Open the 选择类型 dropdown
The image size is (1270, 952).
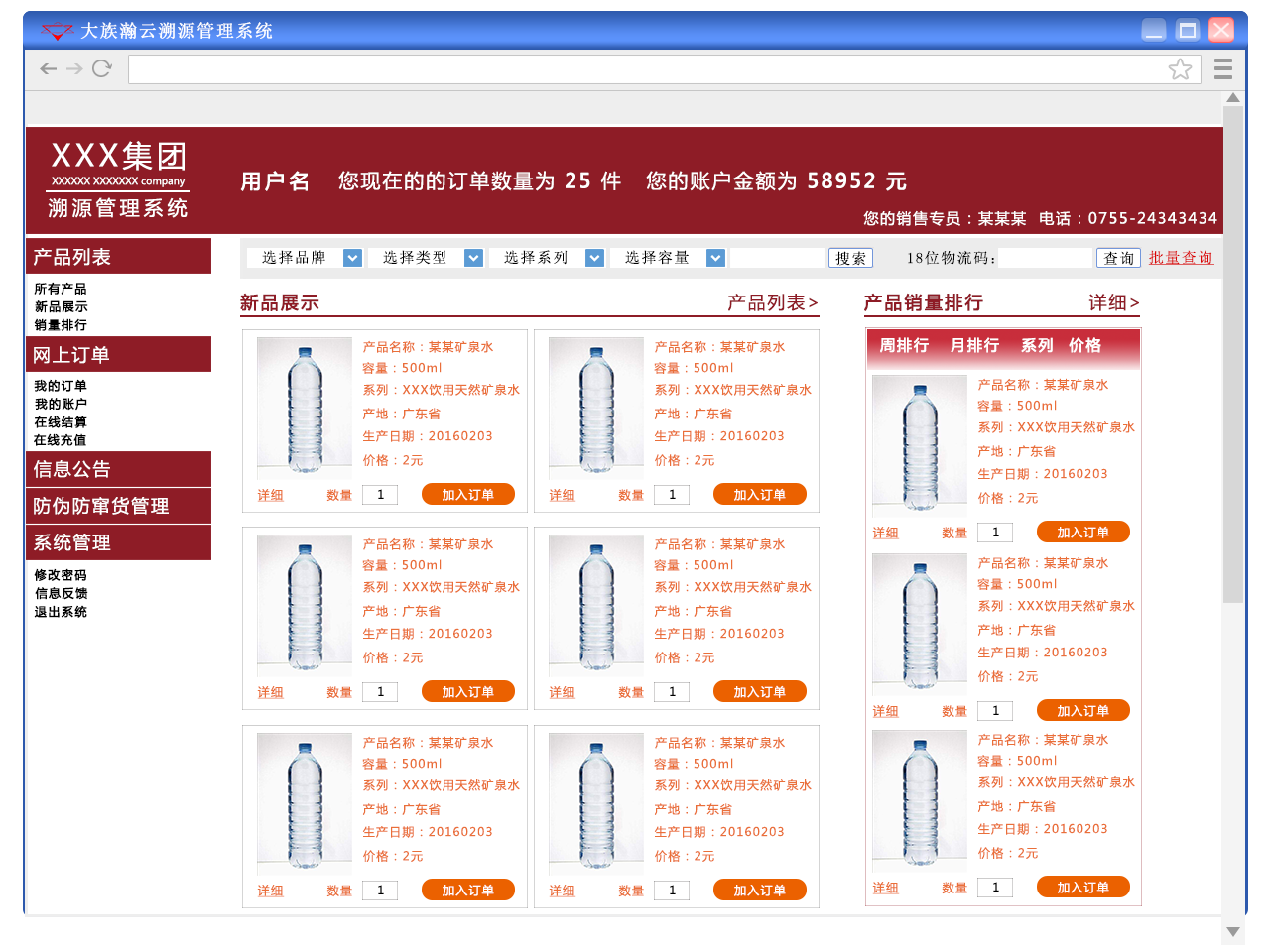pyautogui.click(x=473, y=258)
